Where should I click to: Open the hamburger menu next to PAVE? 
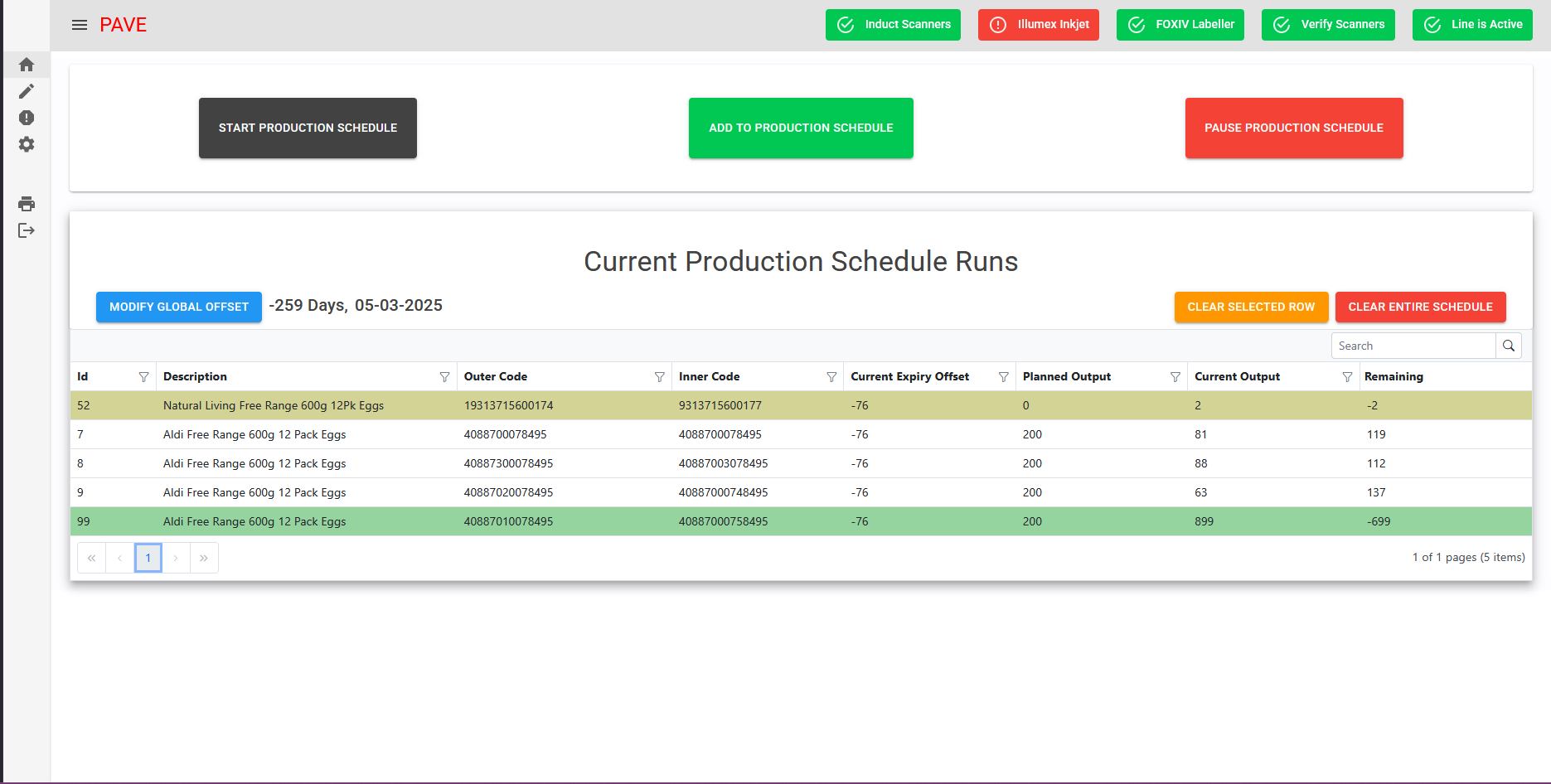[x=80, y=25]
